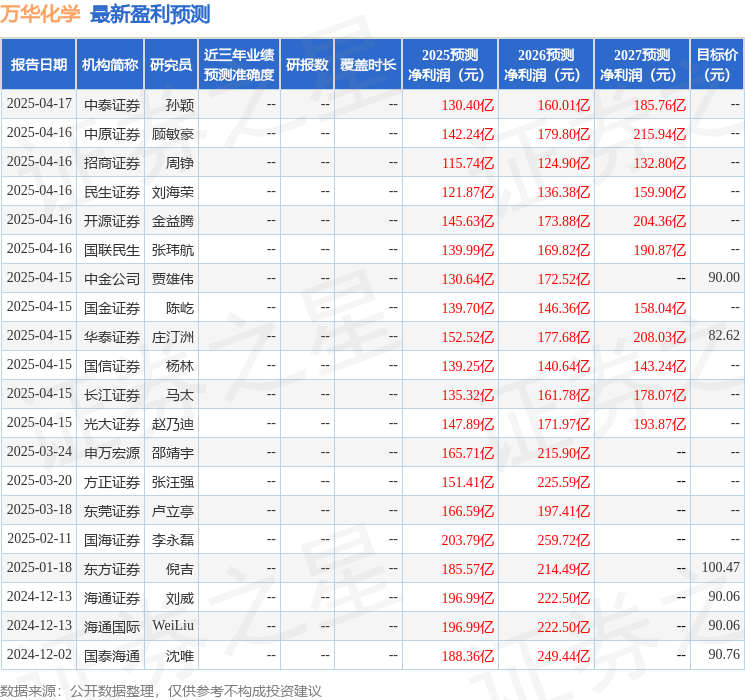
Task: Open the 中金公司 institution entry
Action: click(x=112, y=279)
